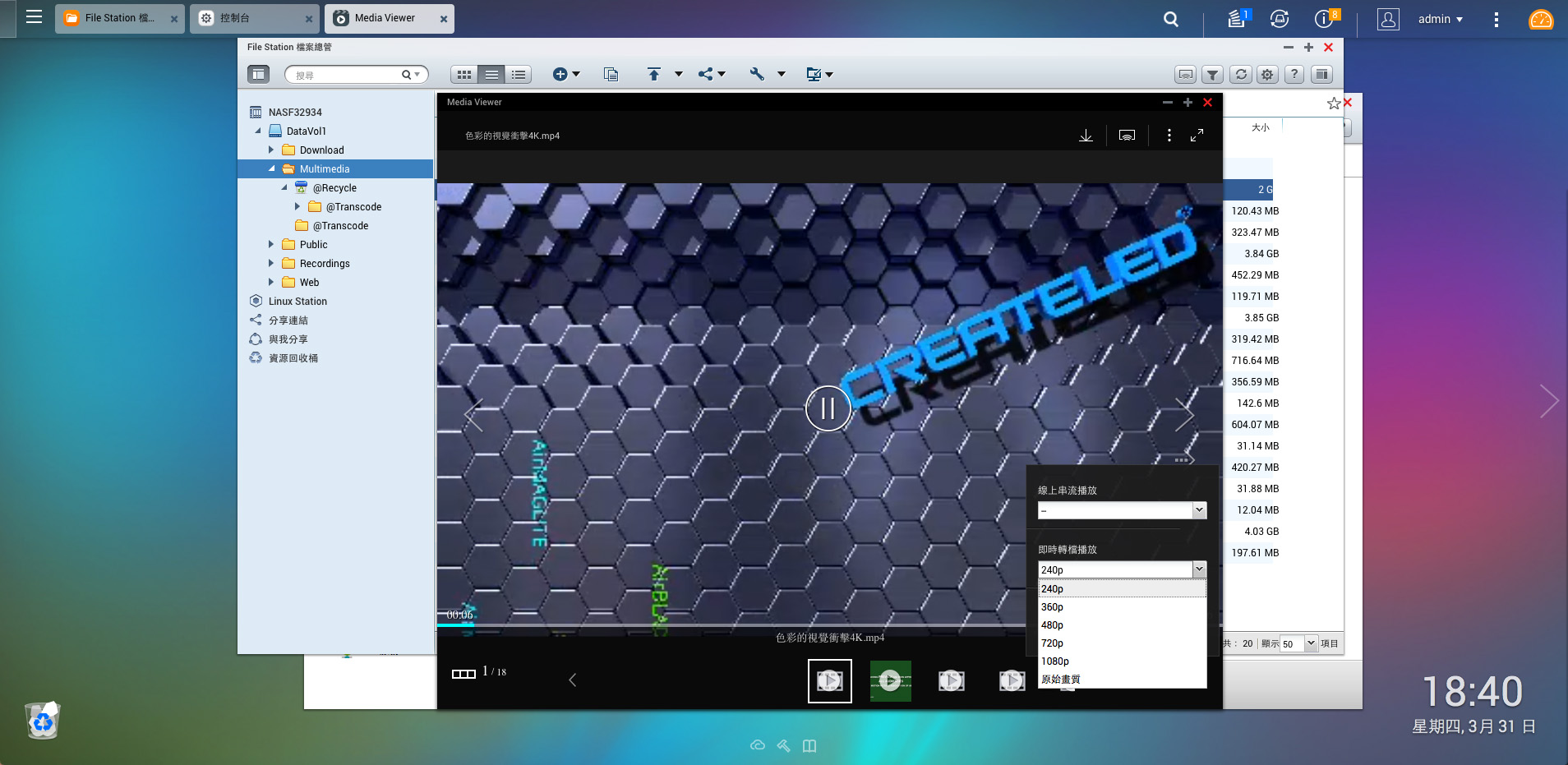Open the upload options dropdown arrow
Image resolution: width=1568 pixels, height=765 pixels.
679,74
